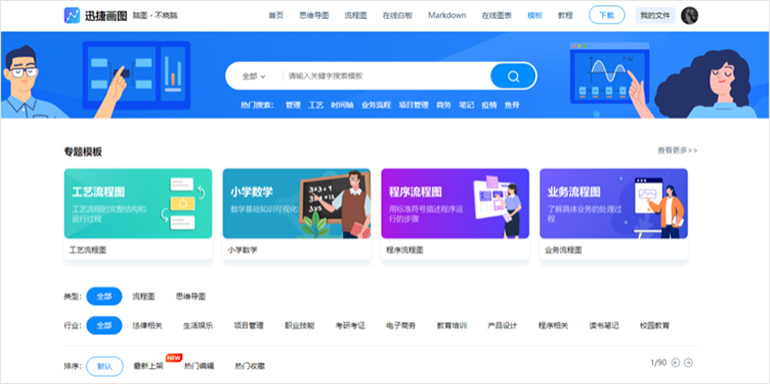Click hot search keyword 工艺
Image resolution: width=770 pixels, height=384 pixels.
(316, 105)
